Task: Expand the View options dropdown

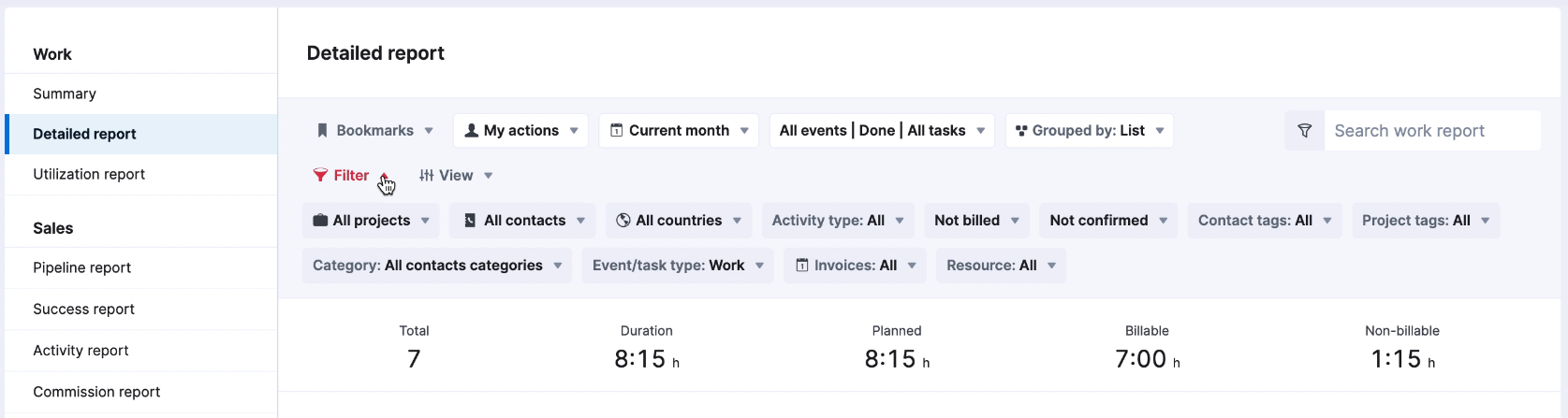Action: [456, 176]
